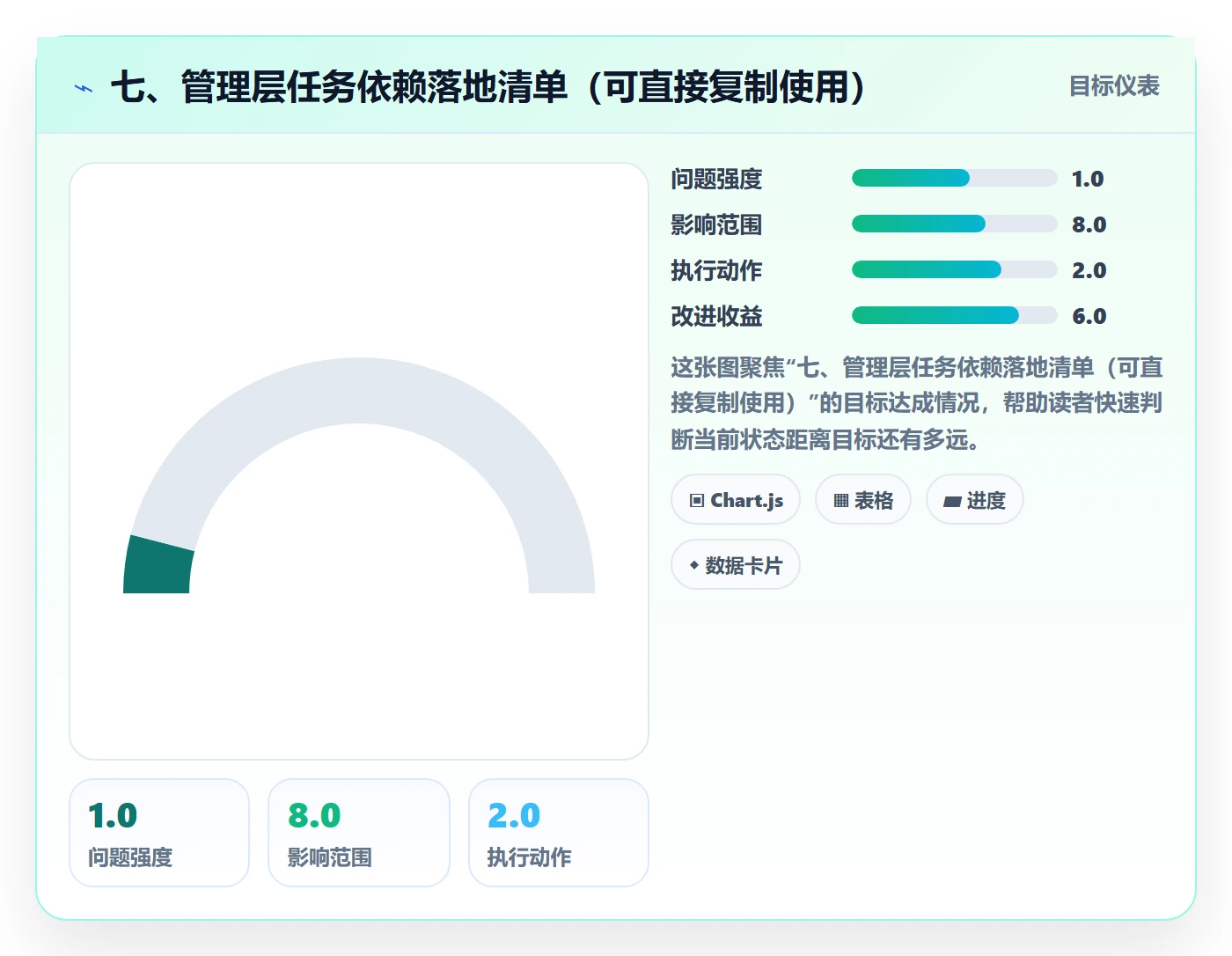The image size is (1232, 956).
Task: Click the 改进收益 progress bar
Action: (x=954, y=316)
